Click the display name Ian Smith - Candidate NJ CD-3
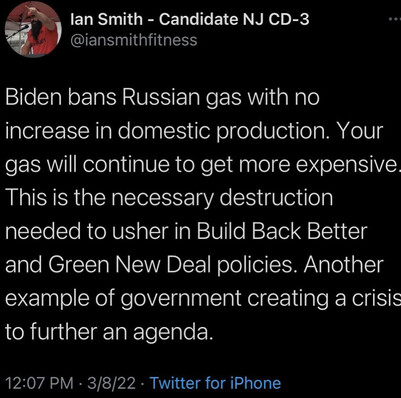The width and height of the screenshot is (401, 398). pos(190,20)
